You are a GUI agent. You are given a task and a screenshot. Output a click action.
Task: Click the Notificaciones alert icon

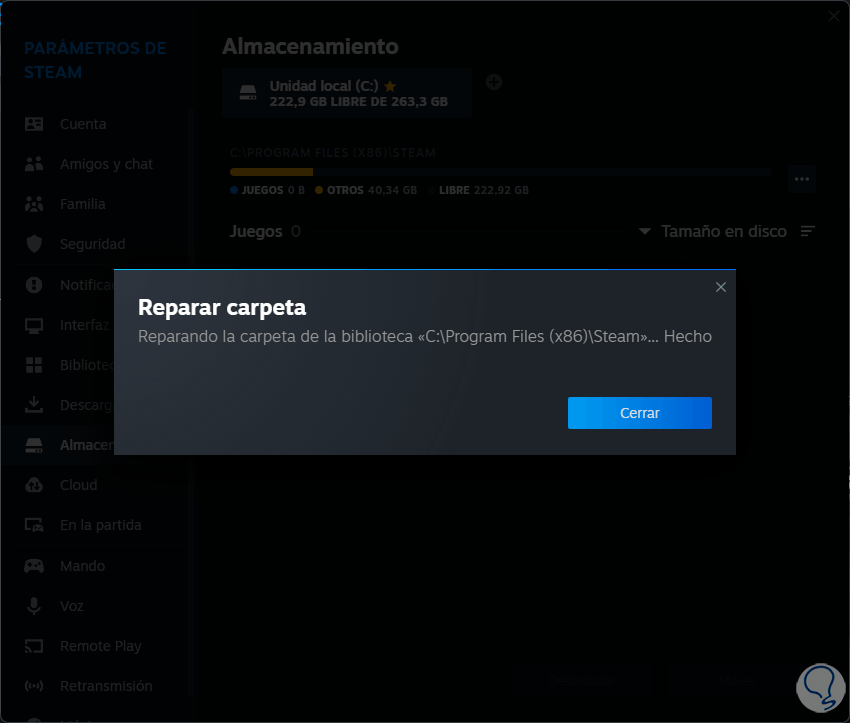click(34, 285)
